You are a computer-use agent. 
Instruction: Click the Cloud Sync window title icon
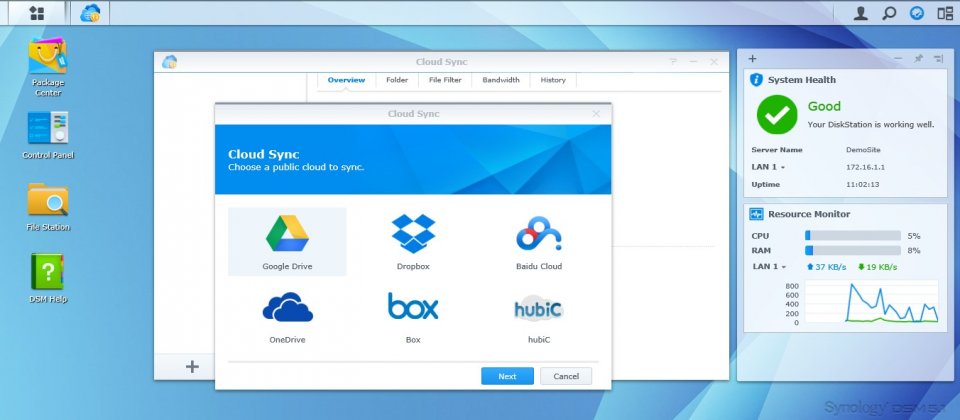click(x=170, y=62)
